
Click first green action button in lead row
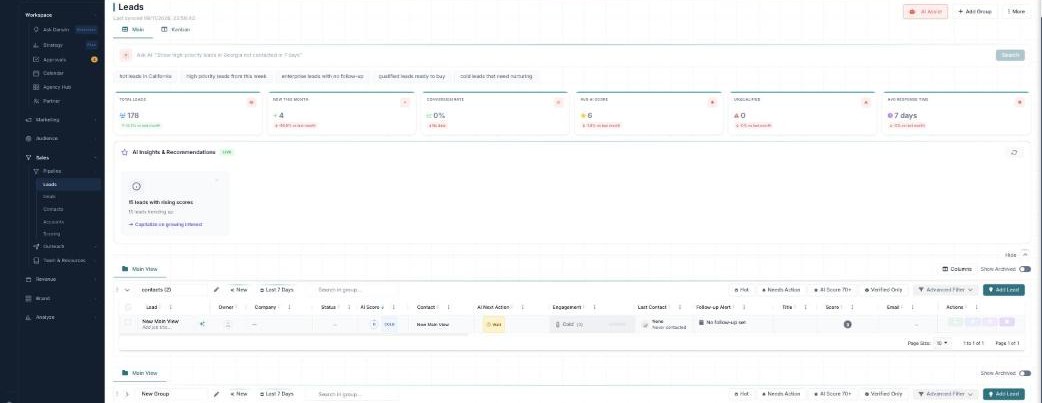coord(955,322)
